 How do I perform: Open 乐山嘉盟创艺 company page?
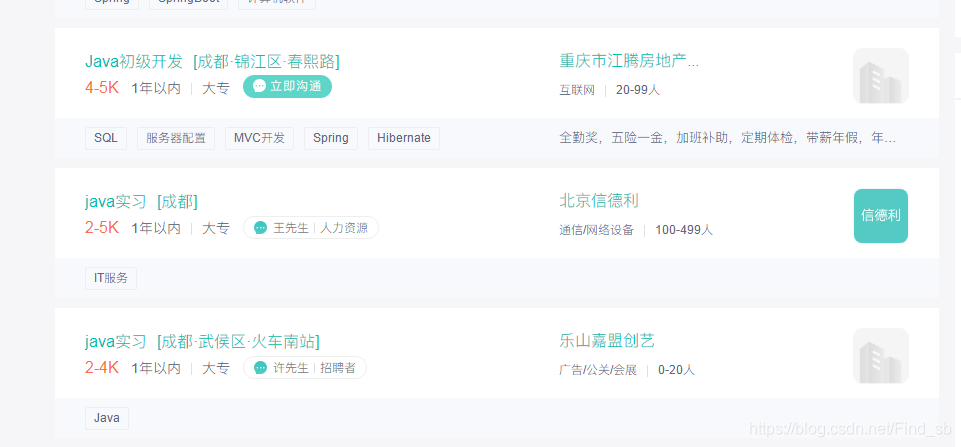tap(607, 341)
